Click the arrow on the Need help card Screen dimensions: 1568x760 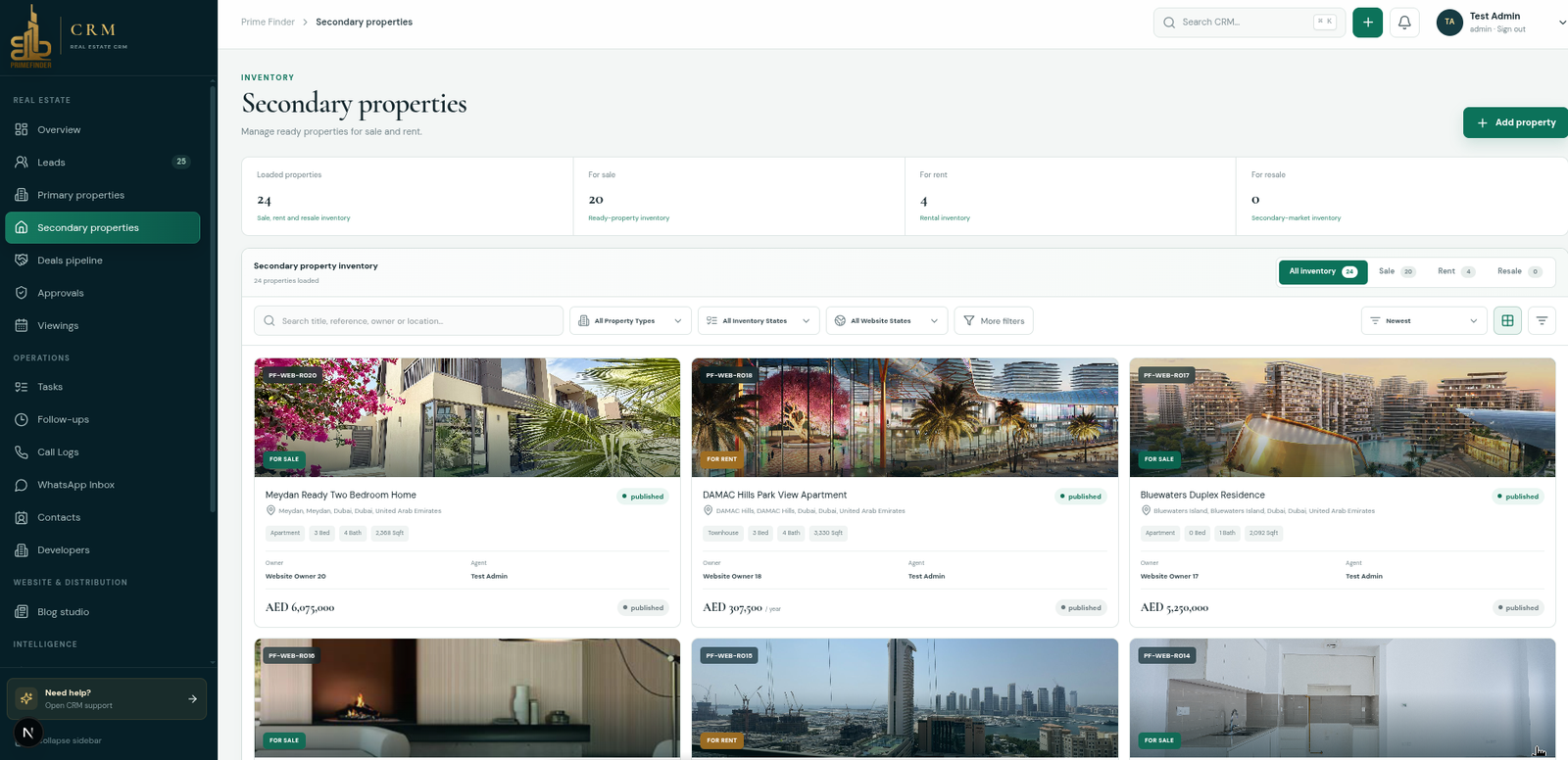tap(193, 699)
